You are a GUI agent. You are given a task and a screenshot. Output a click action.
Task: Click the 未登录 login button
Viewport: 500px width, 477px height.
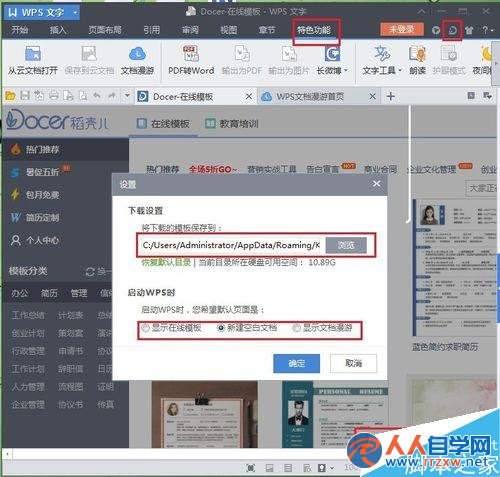pyautogui.click(x=402, y=30)
